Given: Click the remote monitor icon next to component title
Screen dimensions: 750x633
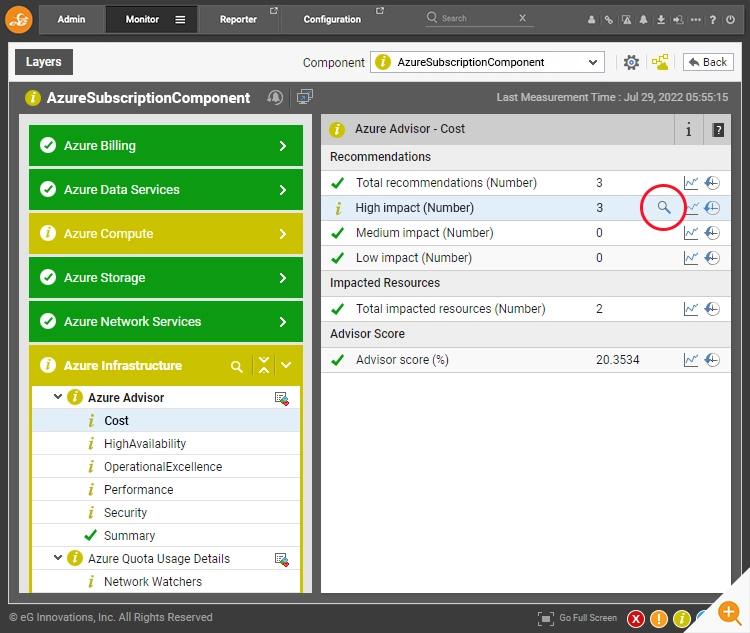Looking at the screenshot, I should pyautogui.click(x=305, y=97).
